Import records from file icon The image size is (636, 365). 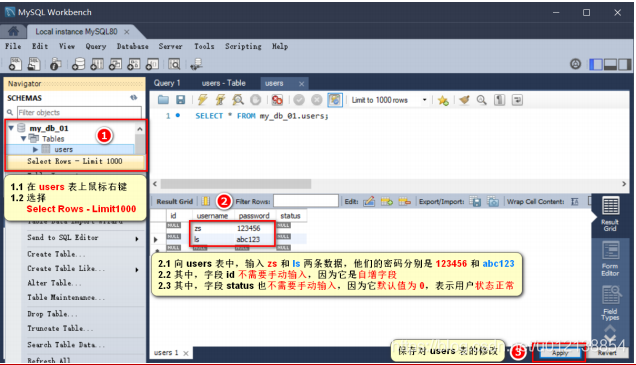[493, 202]
